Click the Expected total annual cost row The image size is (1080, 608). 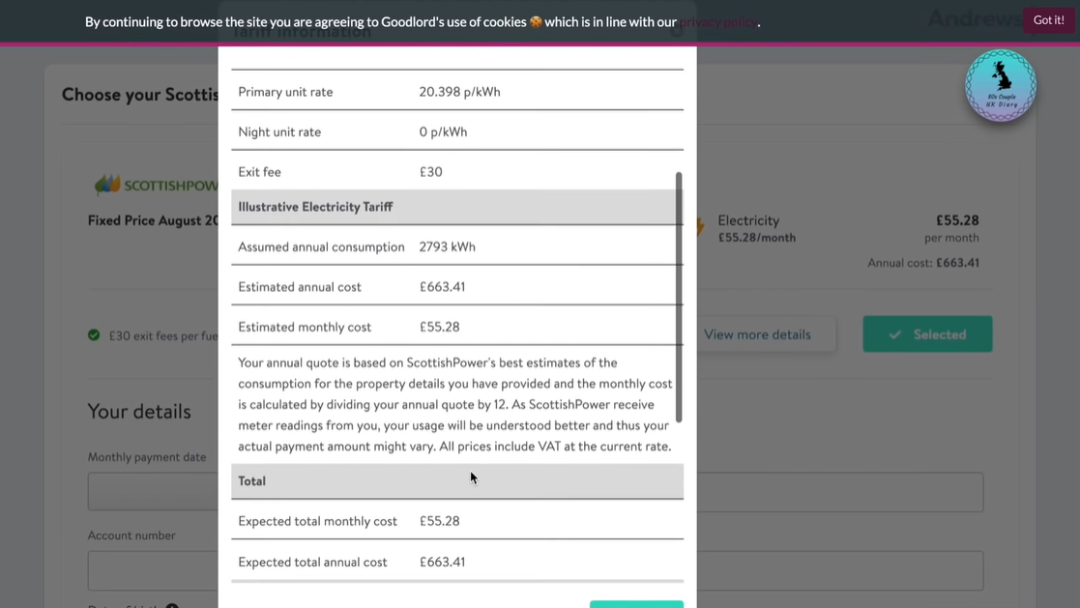pos(457,562)
